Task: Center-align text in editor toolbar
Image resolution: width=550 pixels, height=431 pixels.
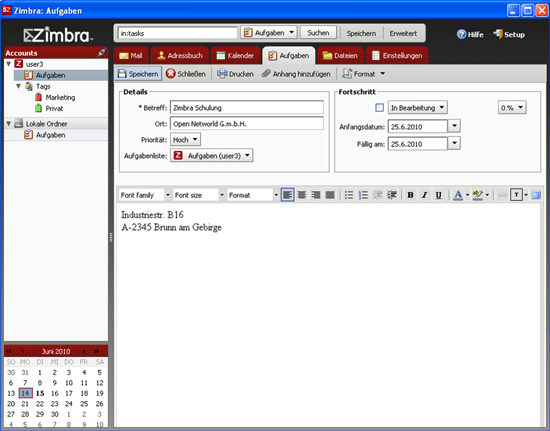Action: tap(302, 195)
